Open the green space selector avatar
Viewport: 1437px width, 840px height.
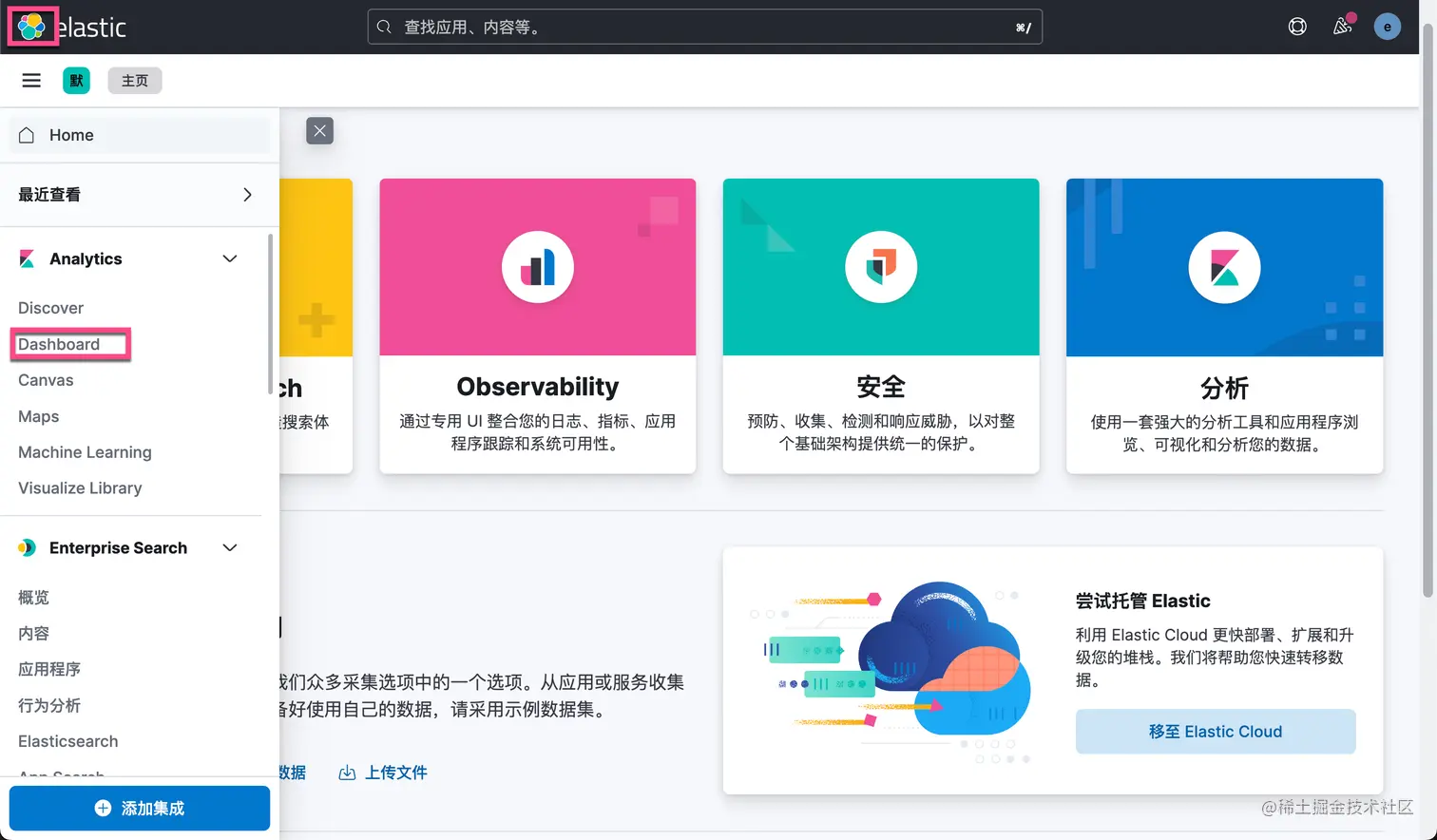[77, 81]
